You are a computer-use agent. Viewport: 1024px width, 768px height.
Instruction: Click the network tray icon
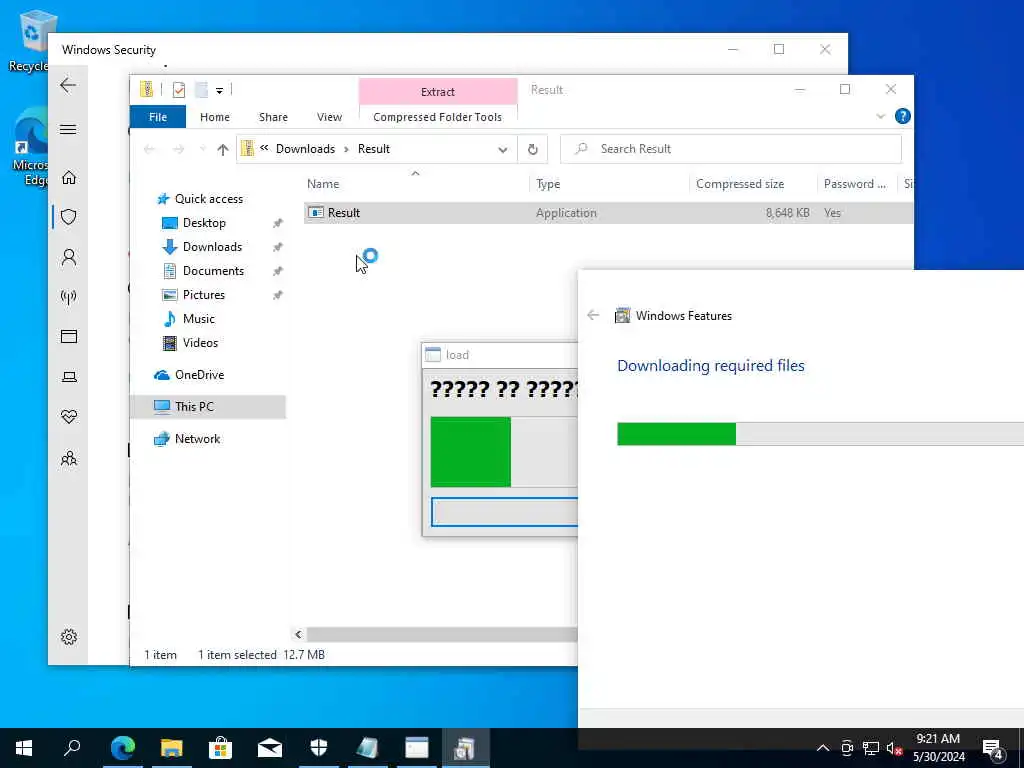click(871, 748)
